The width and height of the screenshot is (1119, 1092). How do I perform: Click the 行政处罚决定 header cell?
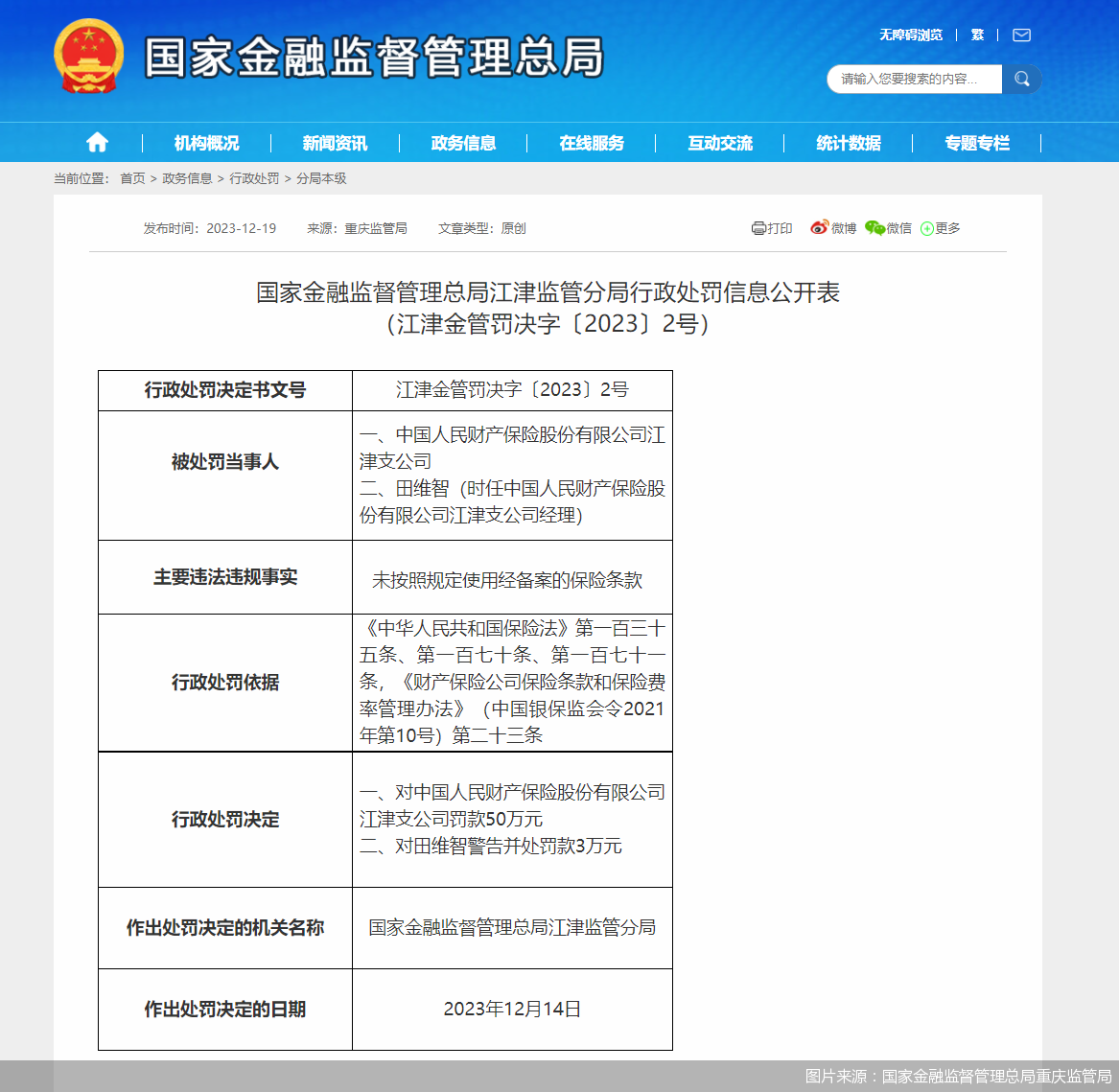[224, 820]
